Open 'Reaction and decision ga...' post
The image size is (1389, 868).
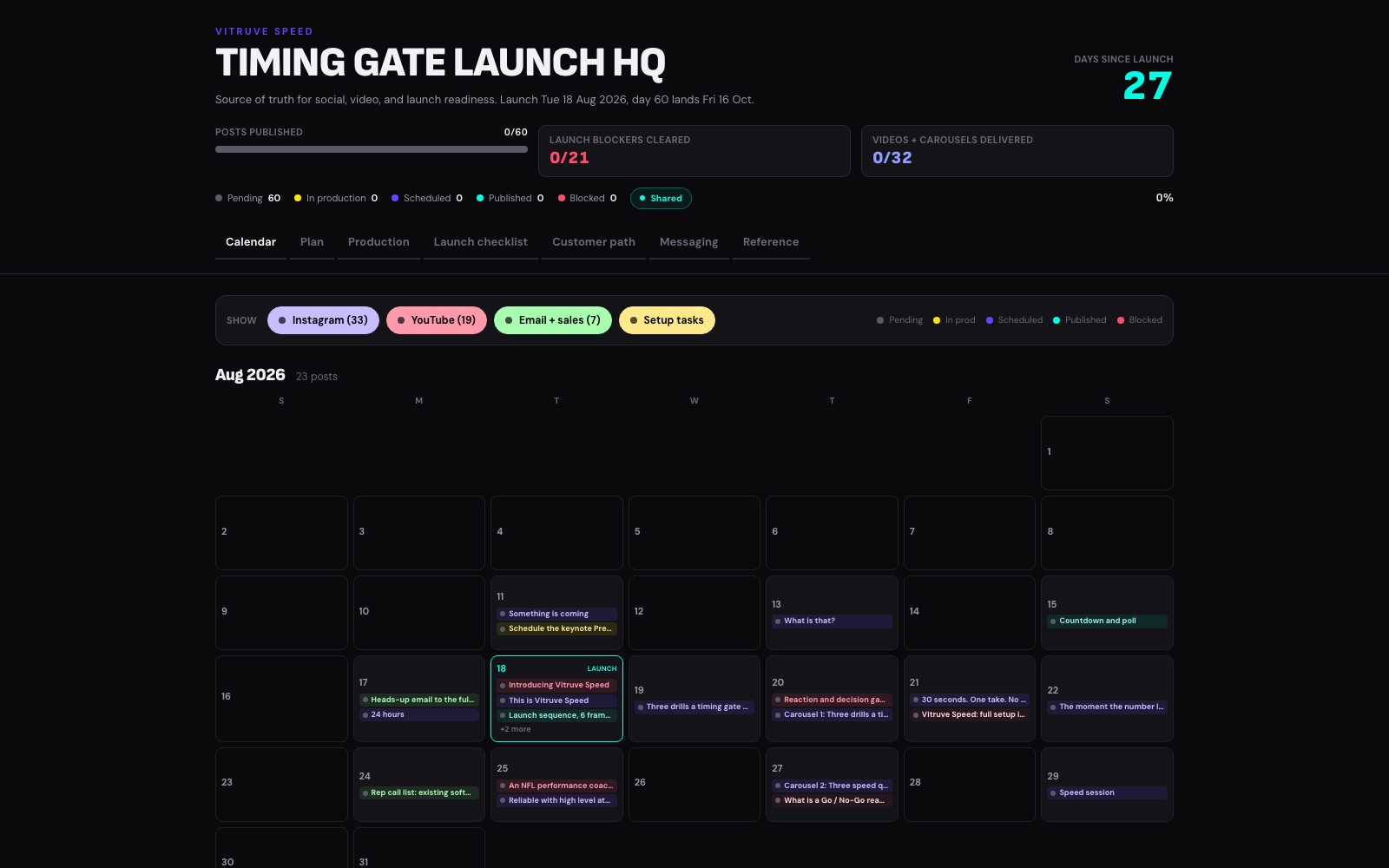tap(832, 700)
